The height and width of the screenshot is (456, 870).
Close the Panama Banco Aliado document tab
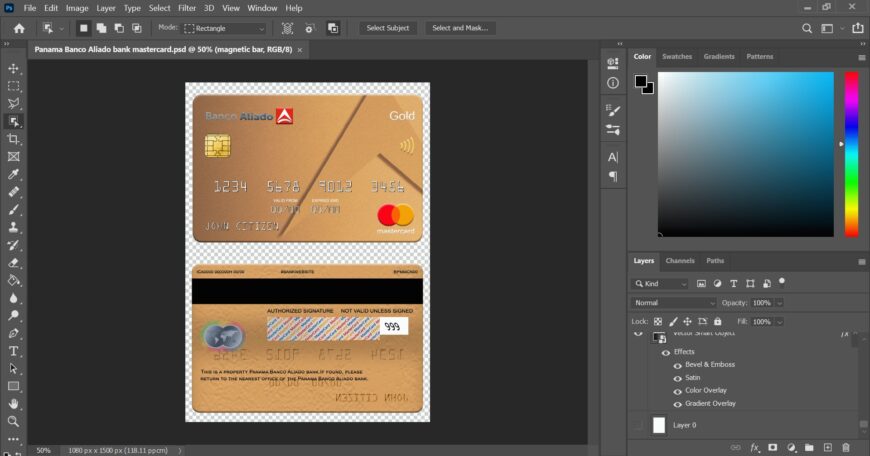pyautogui.click(x=300, y=50)
